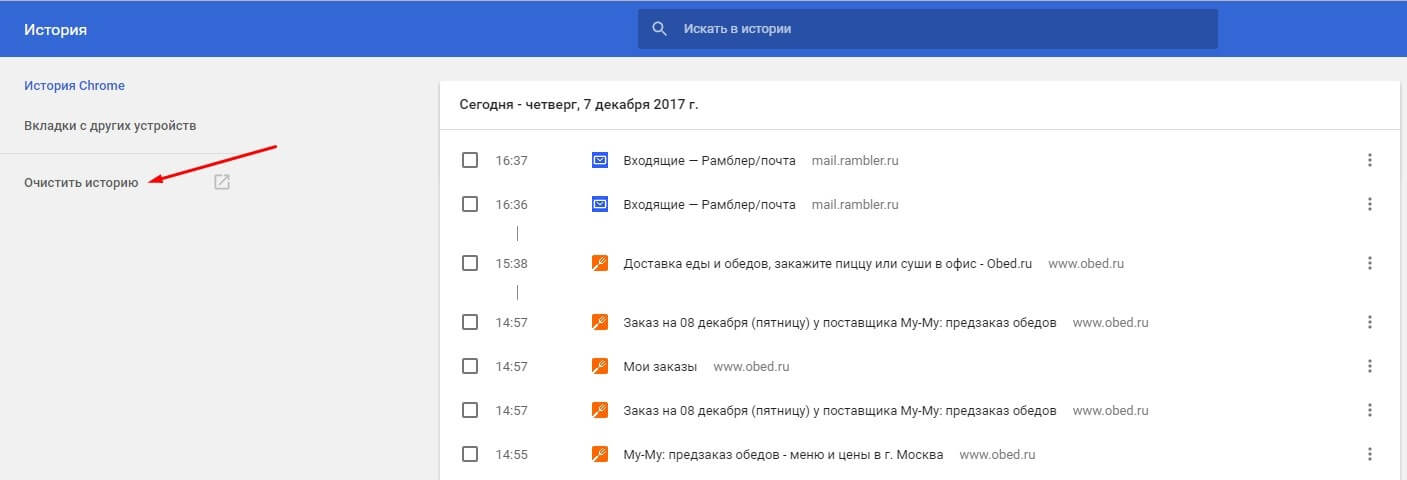1407x480 pixels.
Task: Click the external link icon beside Очистить историю
Action: coord(222,183)
